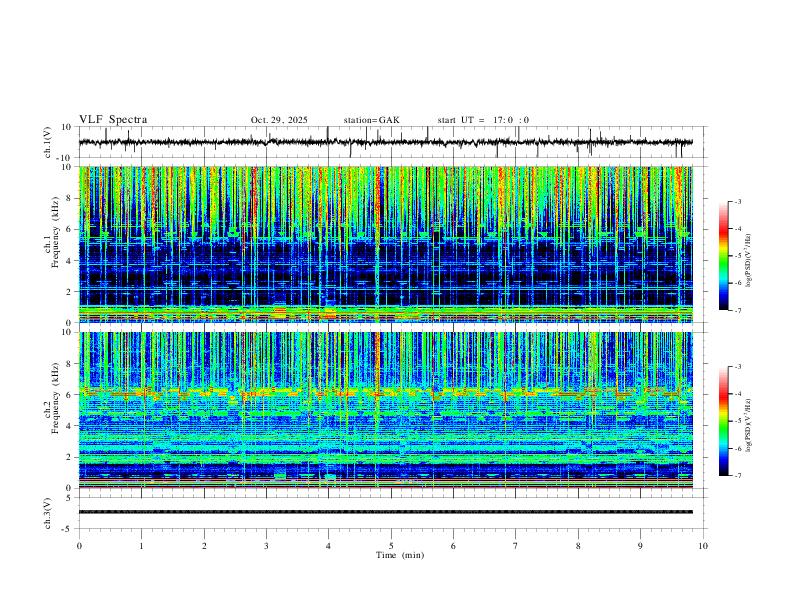
Task: Click the date "Oct. 29, 2025"
Action: pos(279,120)
